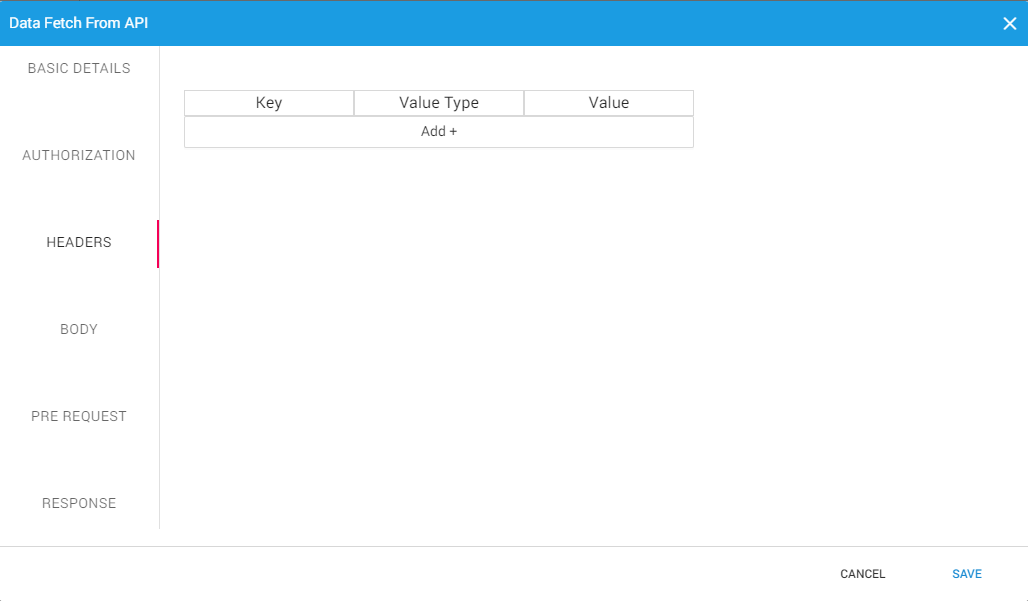Viewport: 1028px width, 601px height.
Task: Select the Headers tab
Action: pos(79,243)
